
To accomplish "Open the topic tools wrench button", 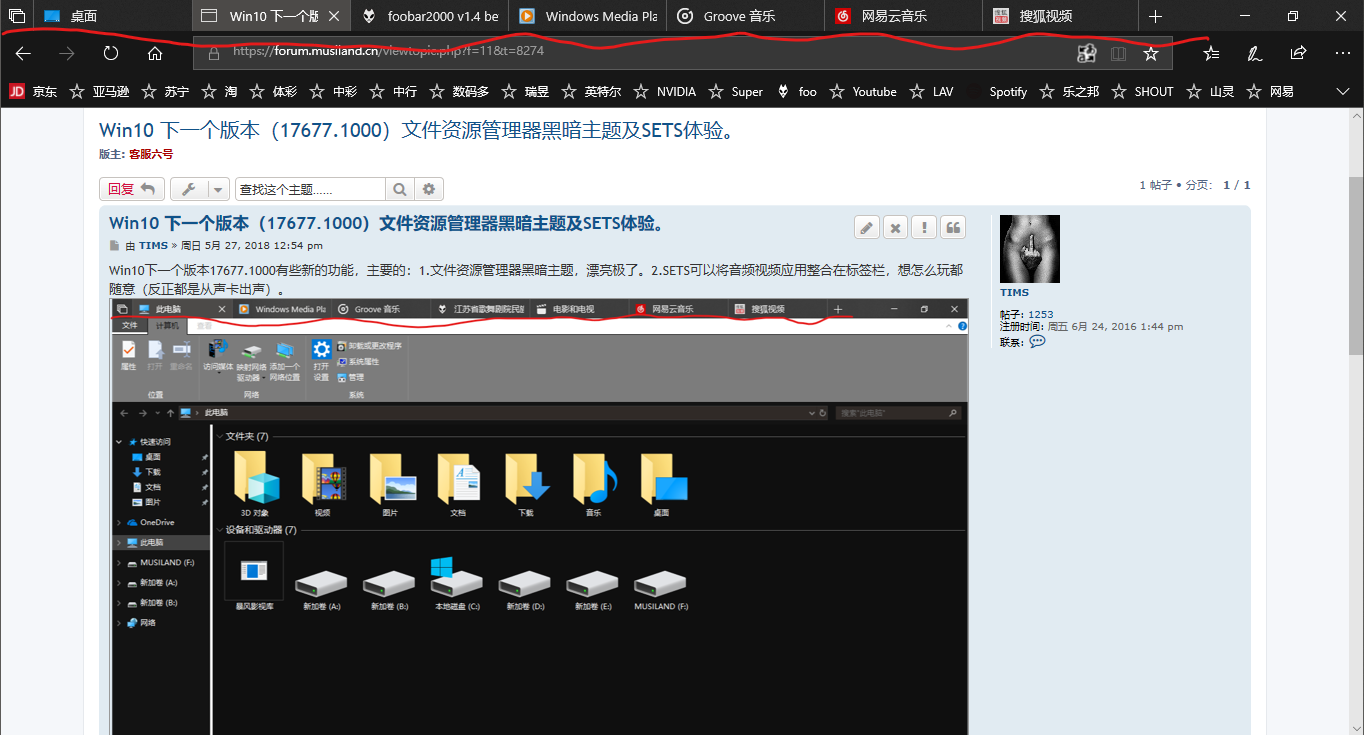I will click(188, 189).
